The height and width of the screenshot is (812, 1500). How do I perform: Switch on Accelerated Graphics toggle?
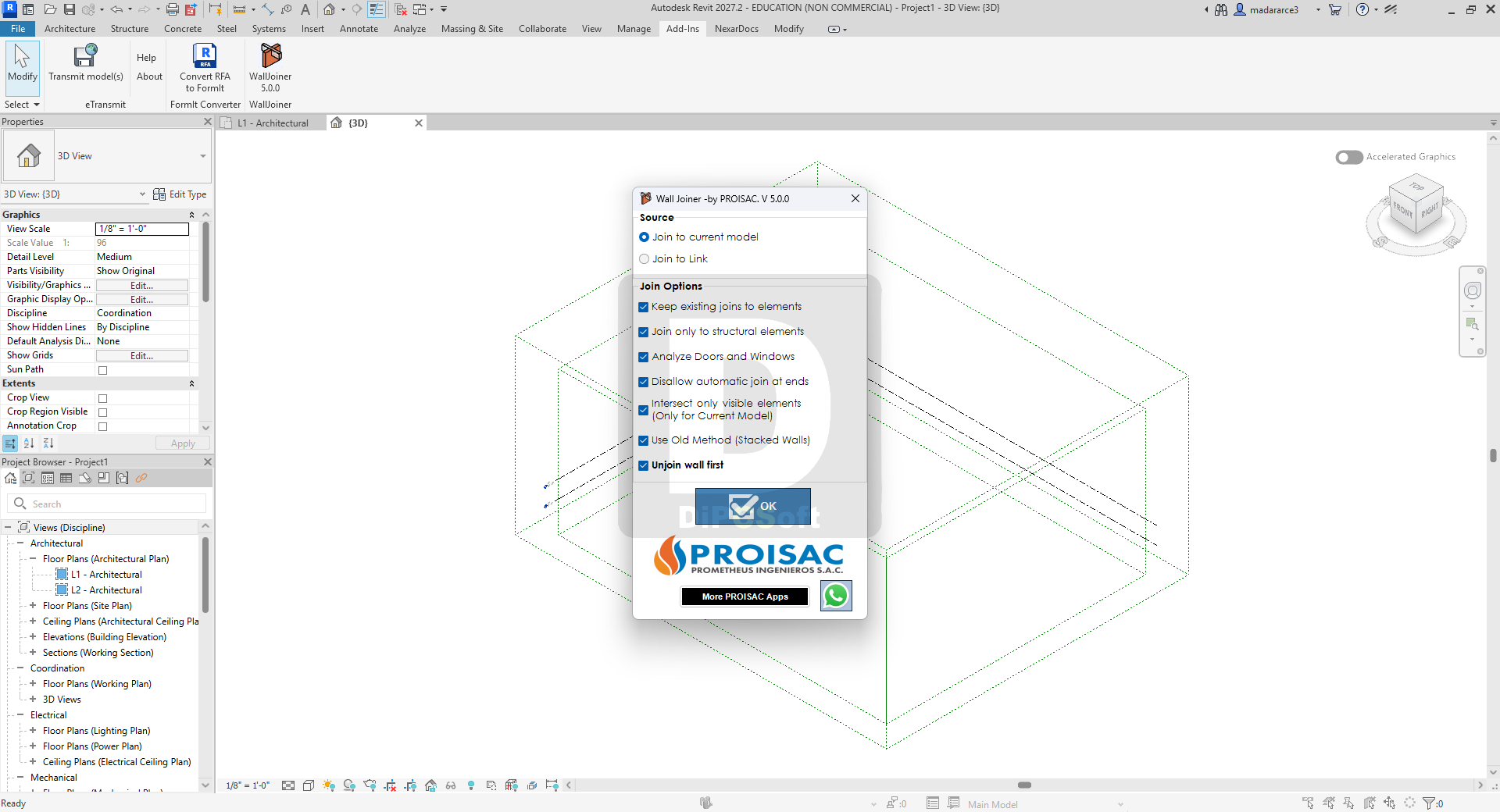tap(1349, 157)
